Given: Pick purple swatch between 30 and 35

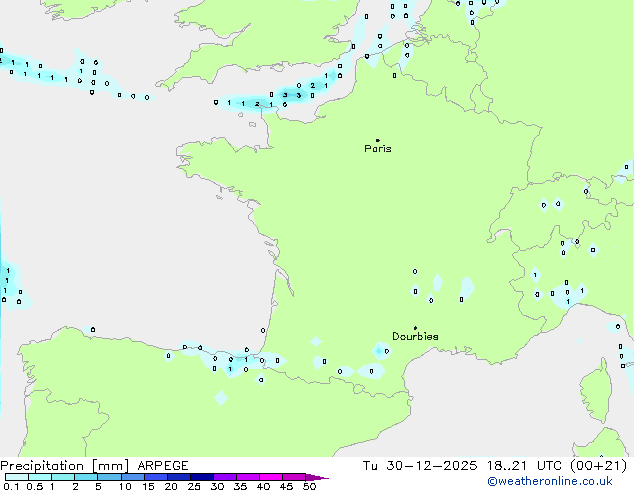Looking at the screenshot, I should click(226, 477).
